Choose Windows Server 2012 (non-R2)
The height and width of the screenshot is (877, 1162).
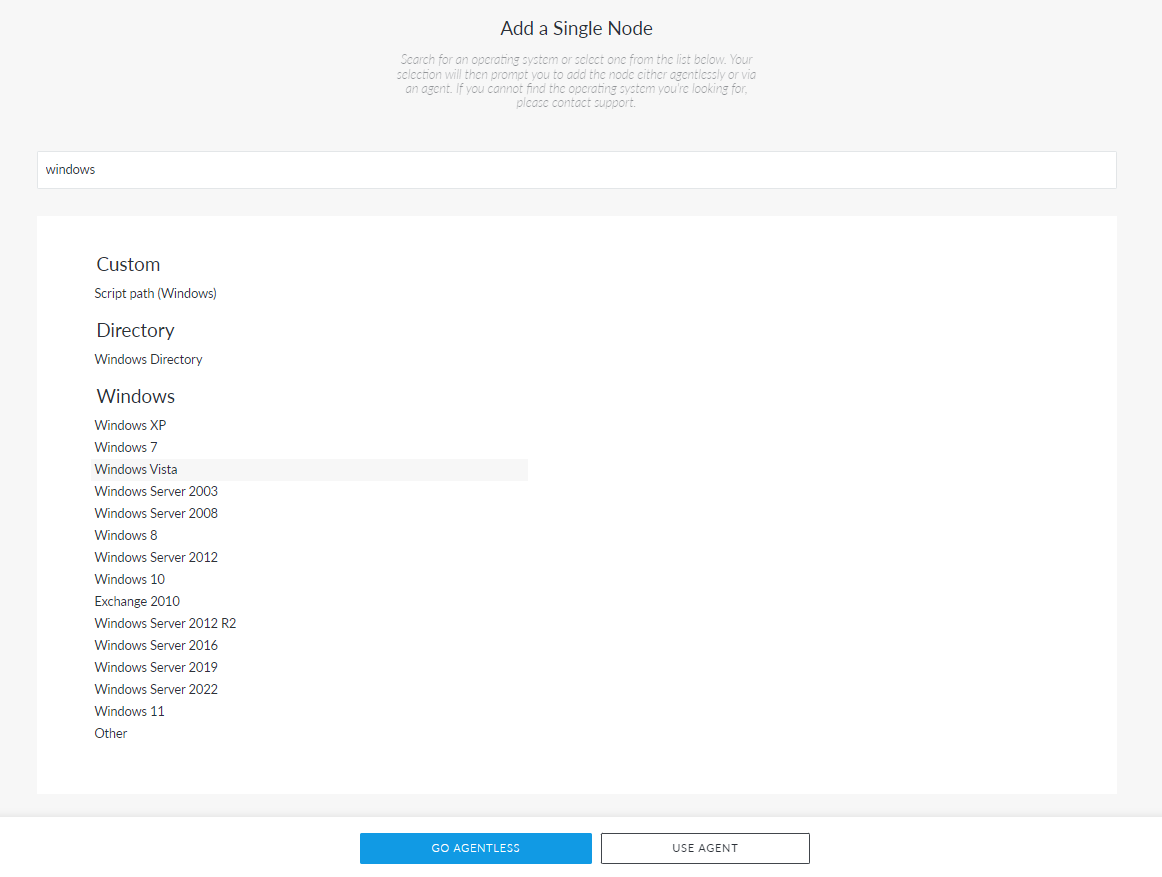coord(156,557)
